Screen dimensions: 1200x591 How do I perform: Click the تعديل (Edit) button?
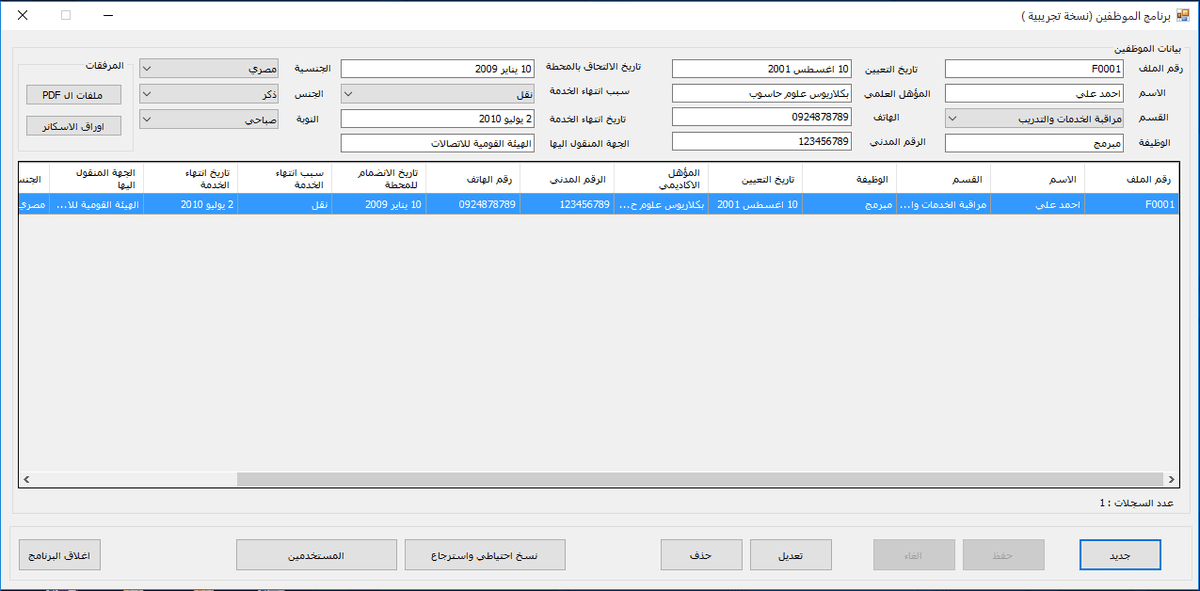(x=790, y=554)
